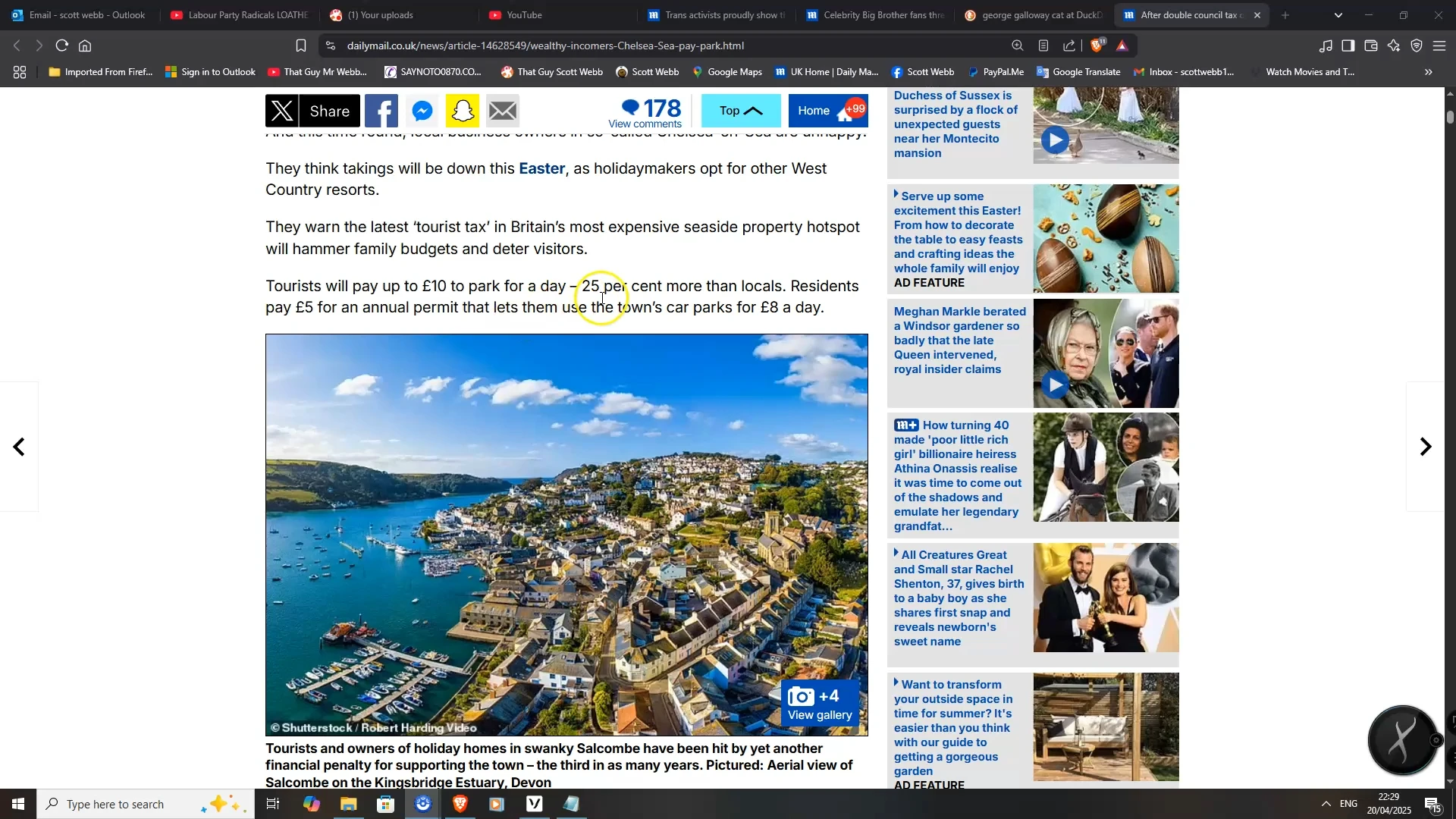Navigate back in browser history
The height and width of the screenshot is (819, 1456).
click(17, 45)
